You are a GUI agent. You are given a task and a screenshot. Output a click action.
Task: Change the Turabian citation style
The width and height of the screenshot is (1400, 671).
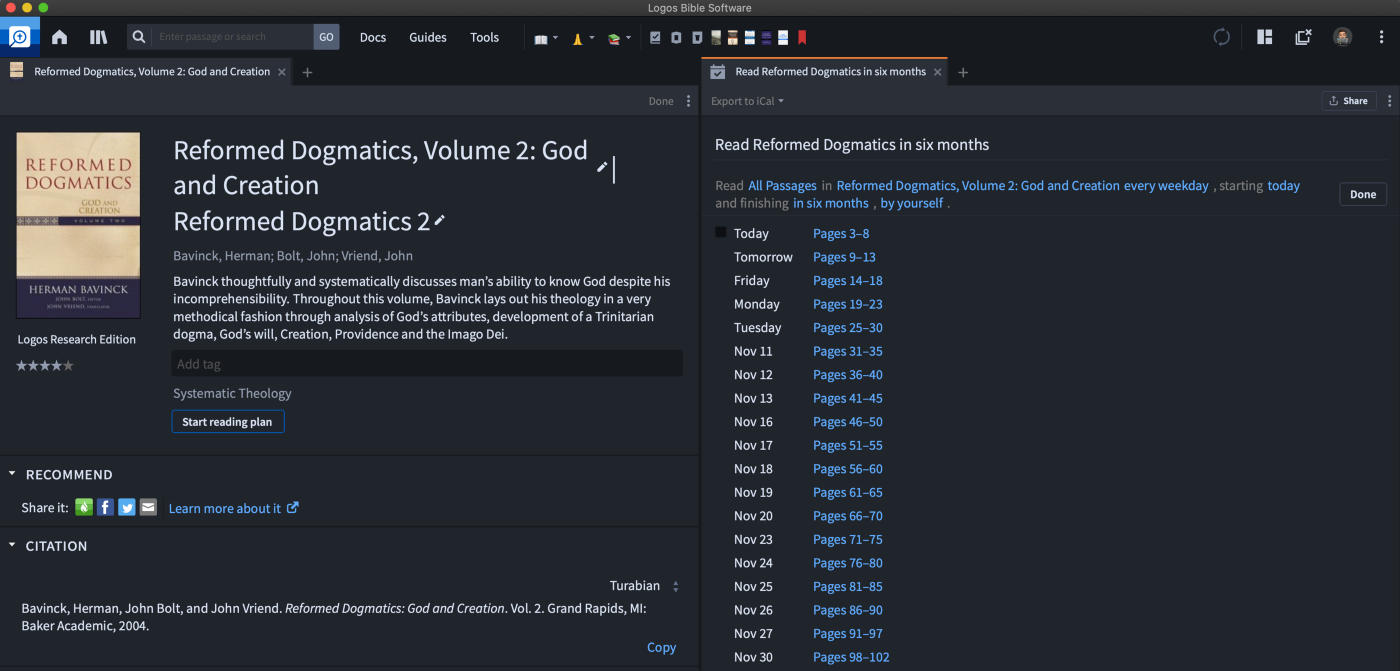click(644, 586)
